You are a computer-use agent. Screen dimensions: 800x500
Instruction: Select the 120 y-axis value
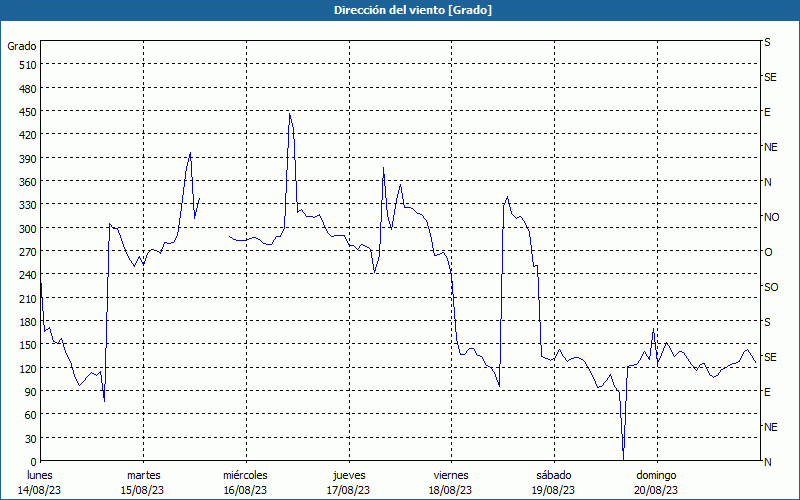(x=28, y=369)
